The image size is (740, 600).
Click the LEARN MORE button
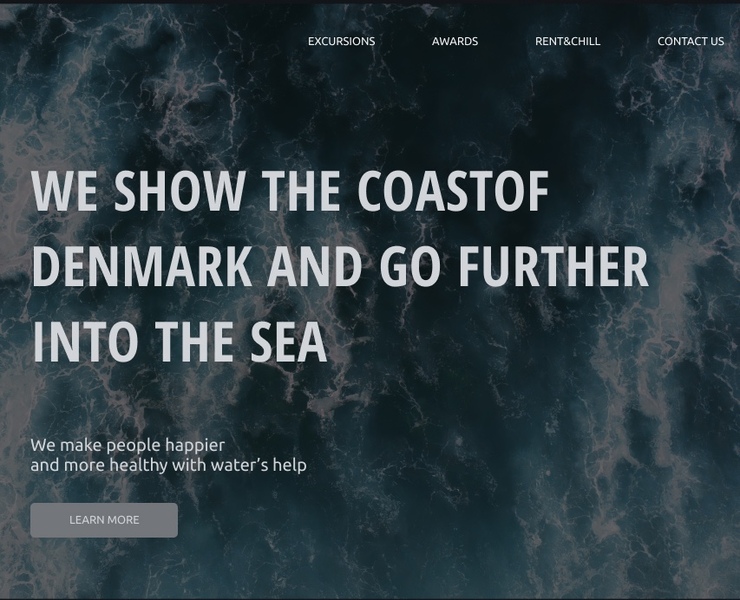coord(104,520)
